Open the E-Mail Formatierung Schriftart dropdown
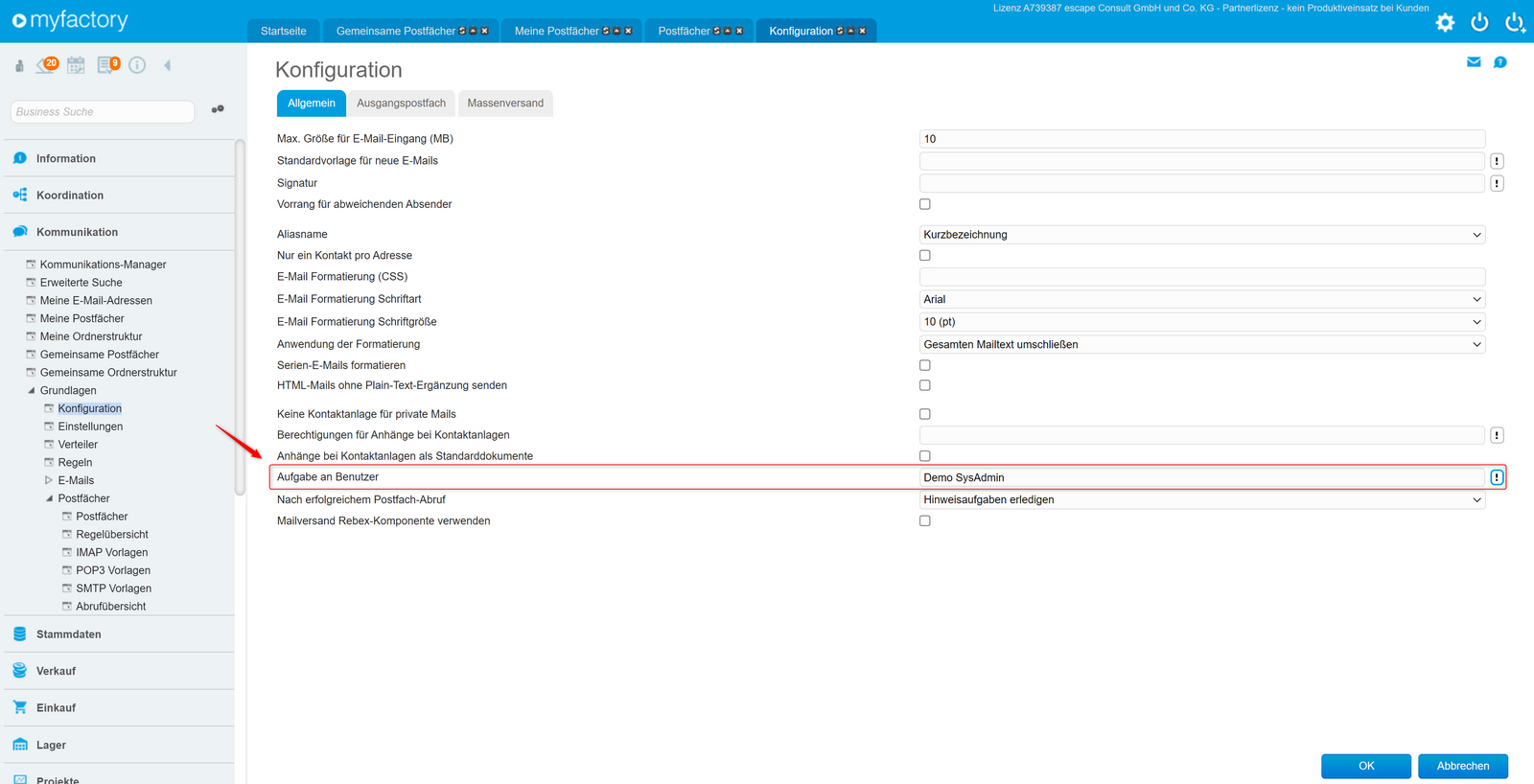Image resolution: width=1534 pixels, height=784 pixels. click(x=1202, y=299)
